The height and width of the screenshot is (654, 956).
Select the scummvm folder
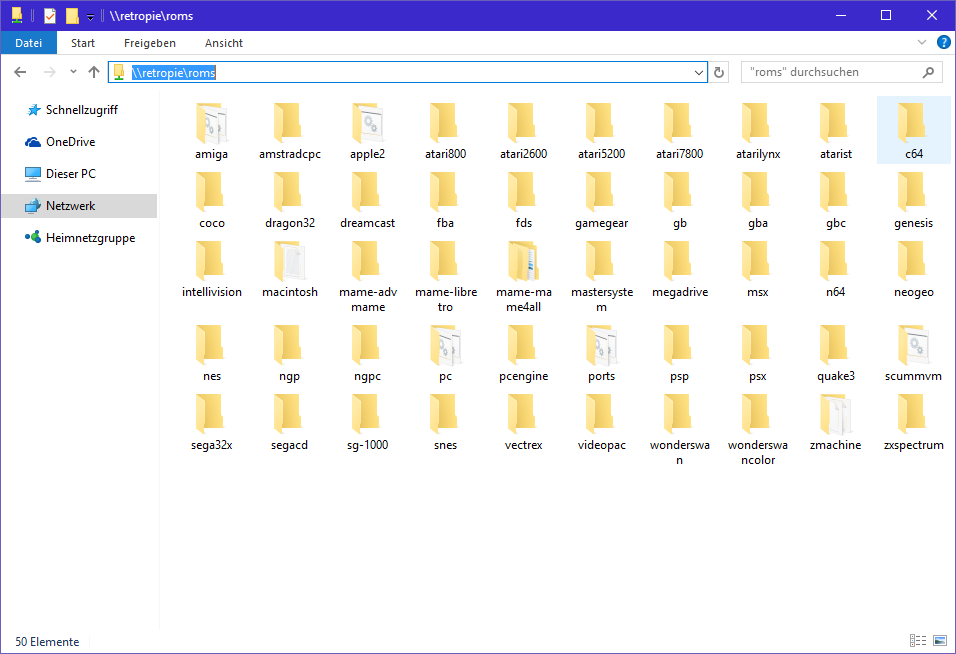coord(913,353)
